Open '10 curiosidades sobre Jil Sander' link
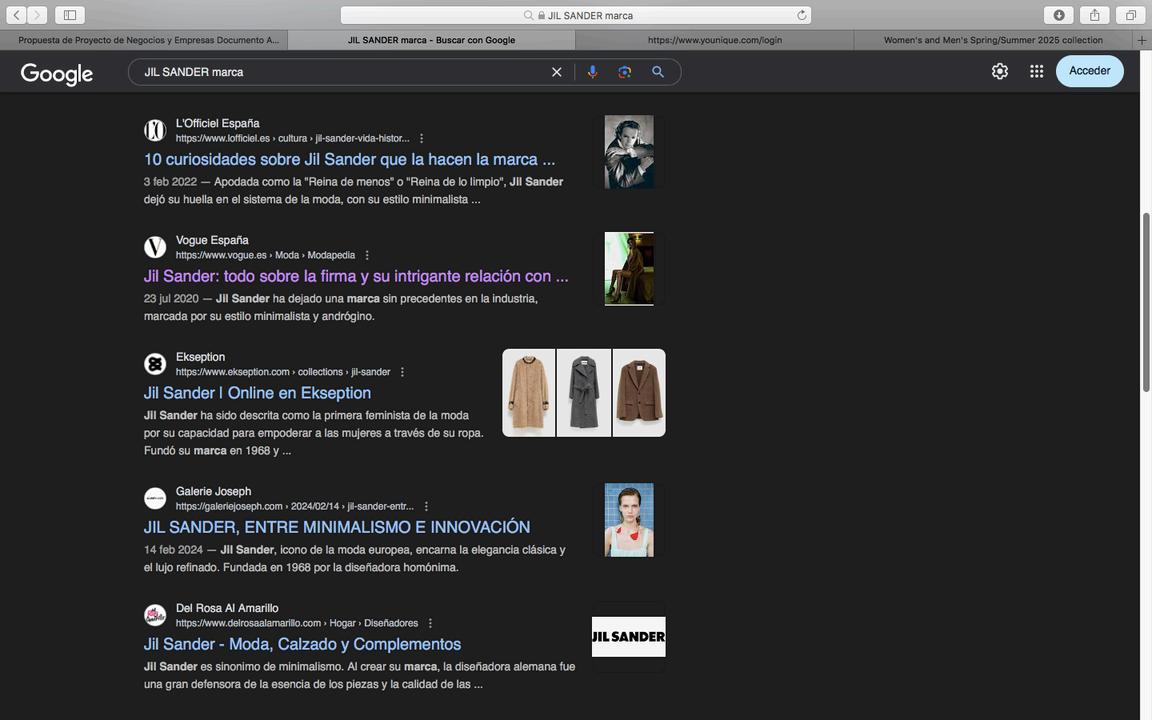1152x720 pixels. tap(350, 159)
